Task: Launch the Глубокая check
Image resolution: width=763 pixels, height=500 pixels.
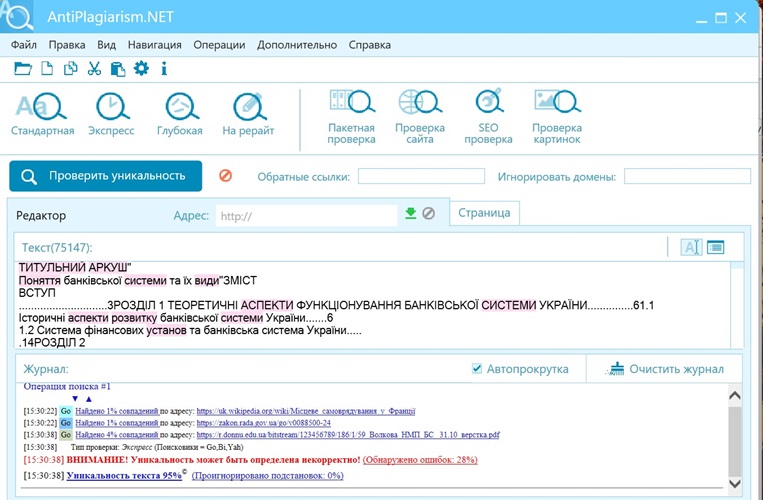Action: click(x=180, y=114)
